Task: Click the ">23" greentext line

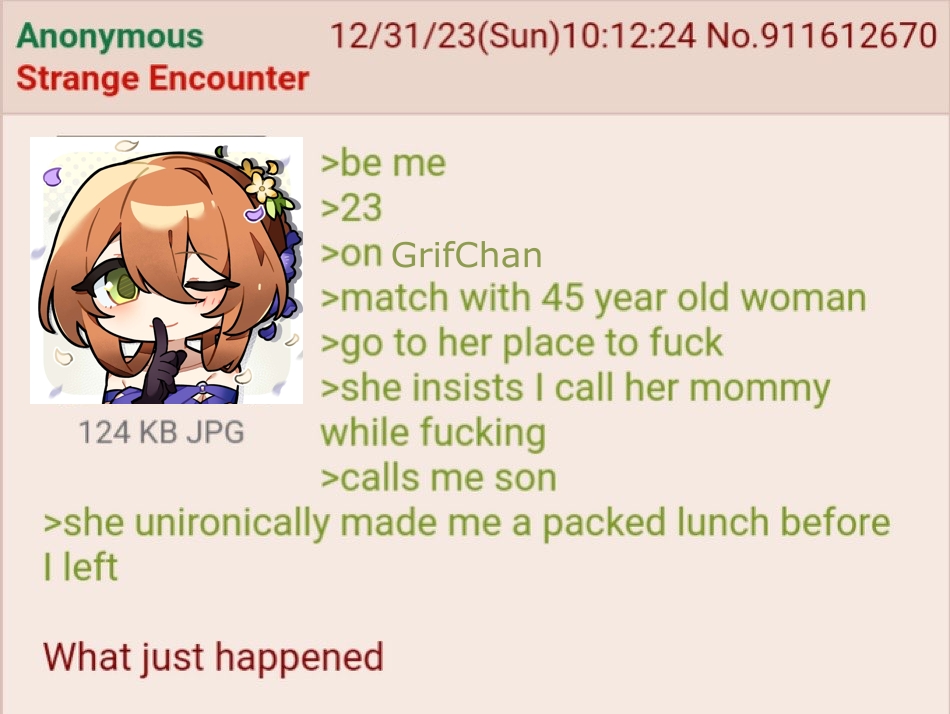Action: pos(351,208)
